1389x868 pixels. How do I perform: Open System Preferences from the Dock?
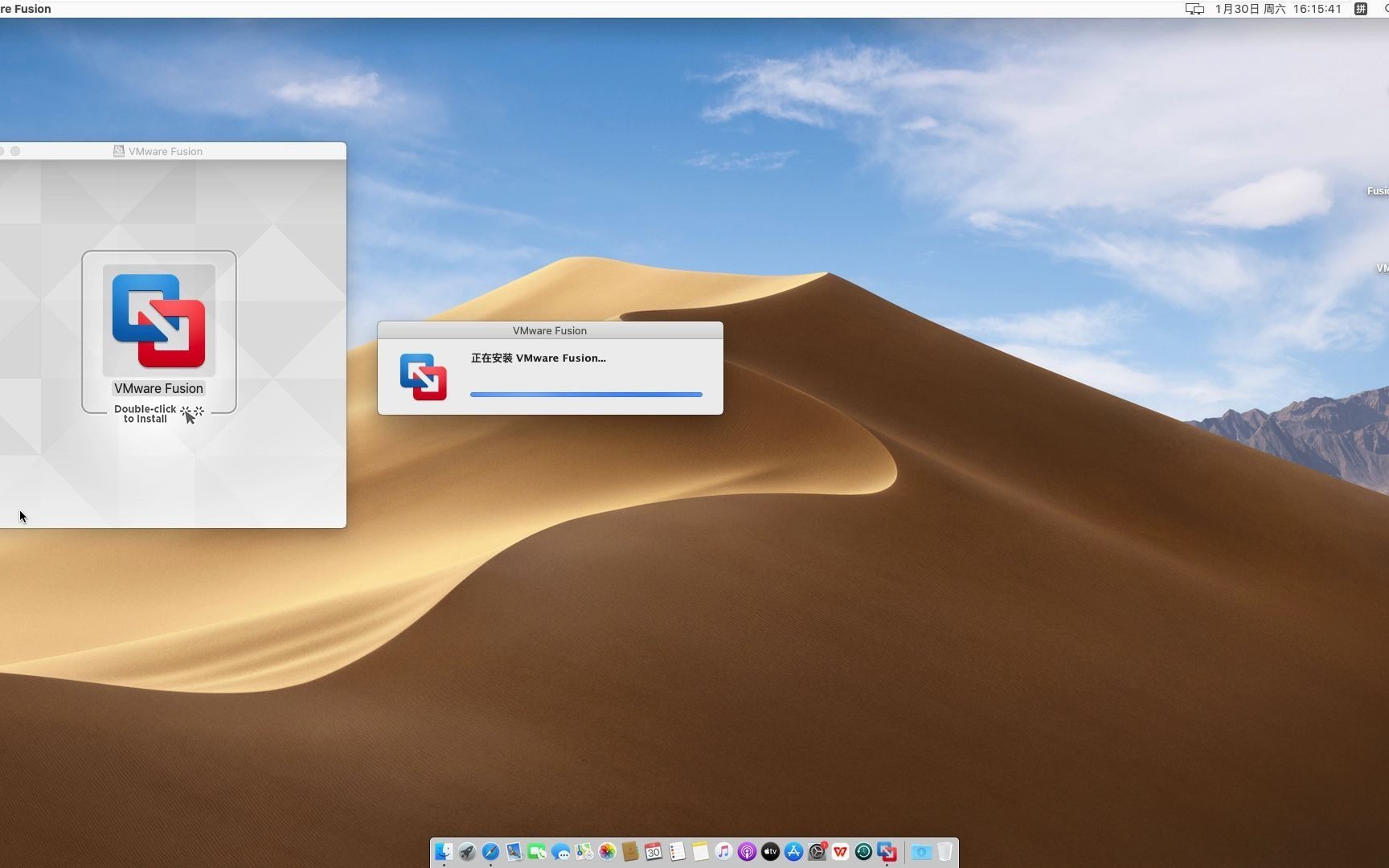817,852
